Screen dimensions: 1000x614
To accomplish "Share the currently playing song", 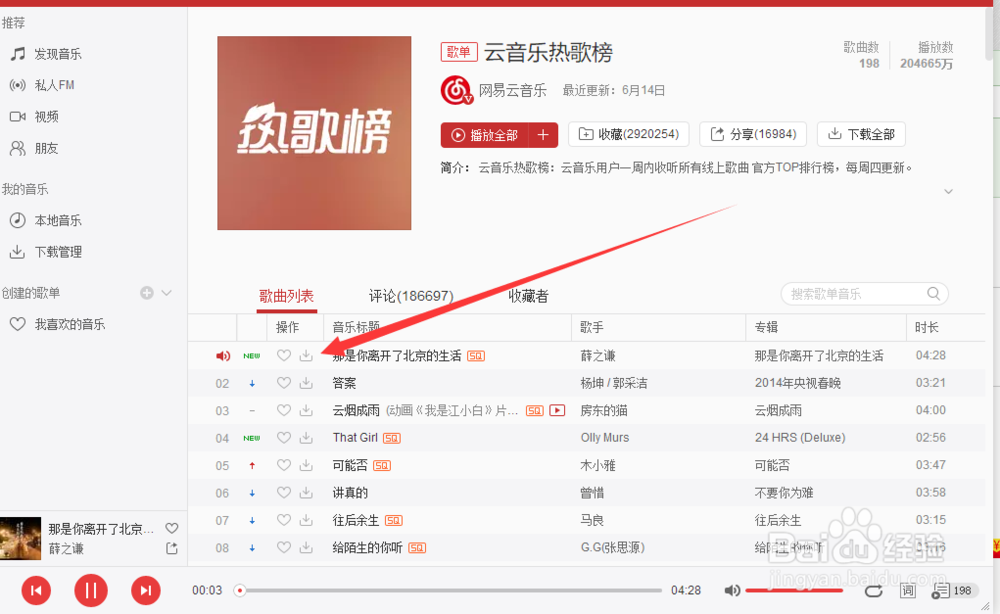I will pyautogui.click(x=172, y=548).
